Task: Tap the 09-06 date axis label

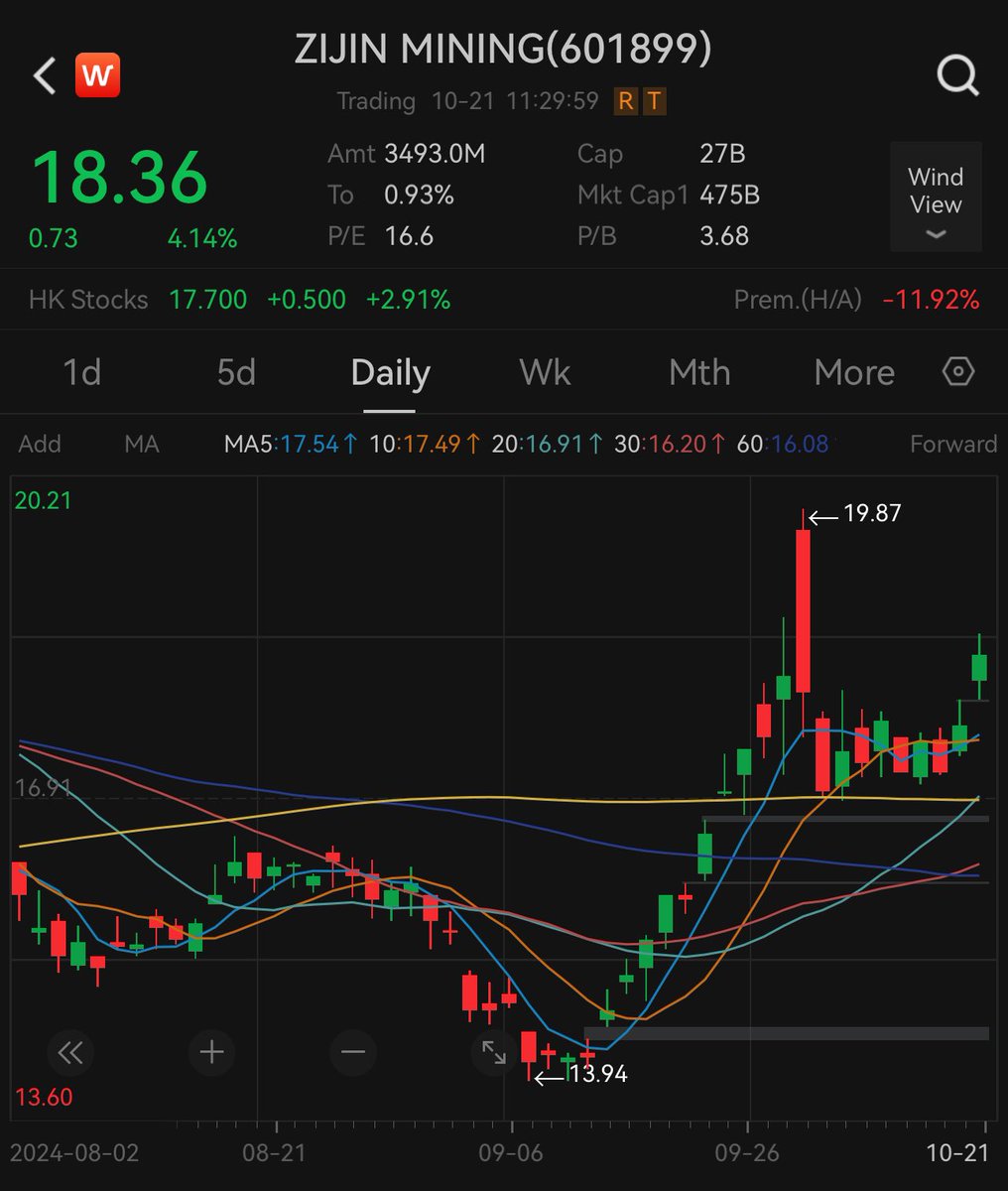Action: [513, 1153]
